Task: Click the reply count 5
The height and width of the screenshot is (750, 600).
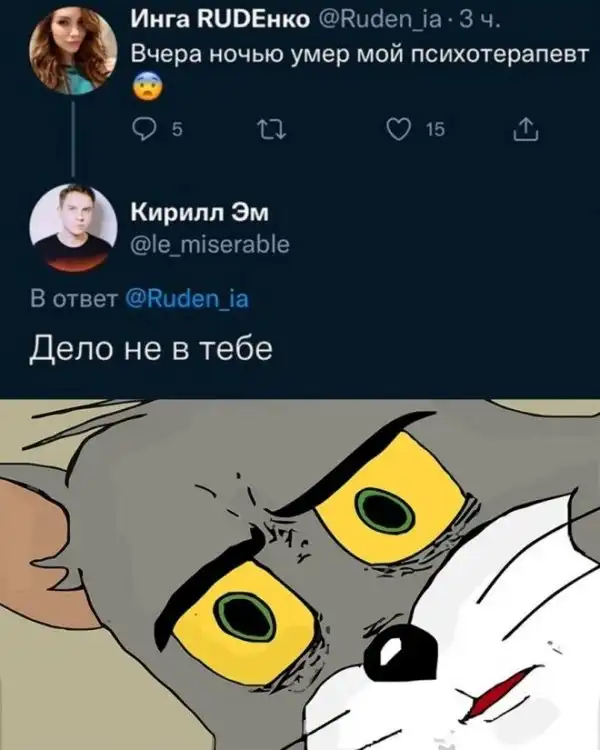Action: coord(177,130)
